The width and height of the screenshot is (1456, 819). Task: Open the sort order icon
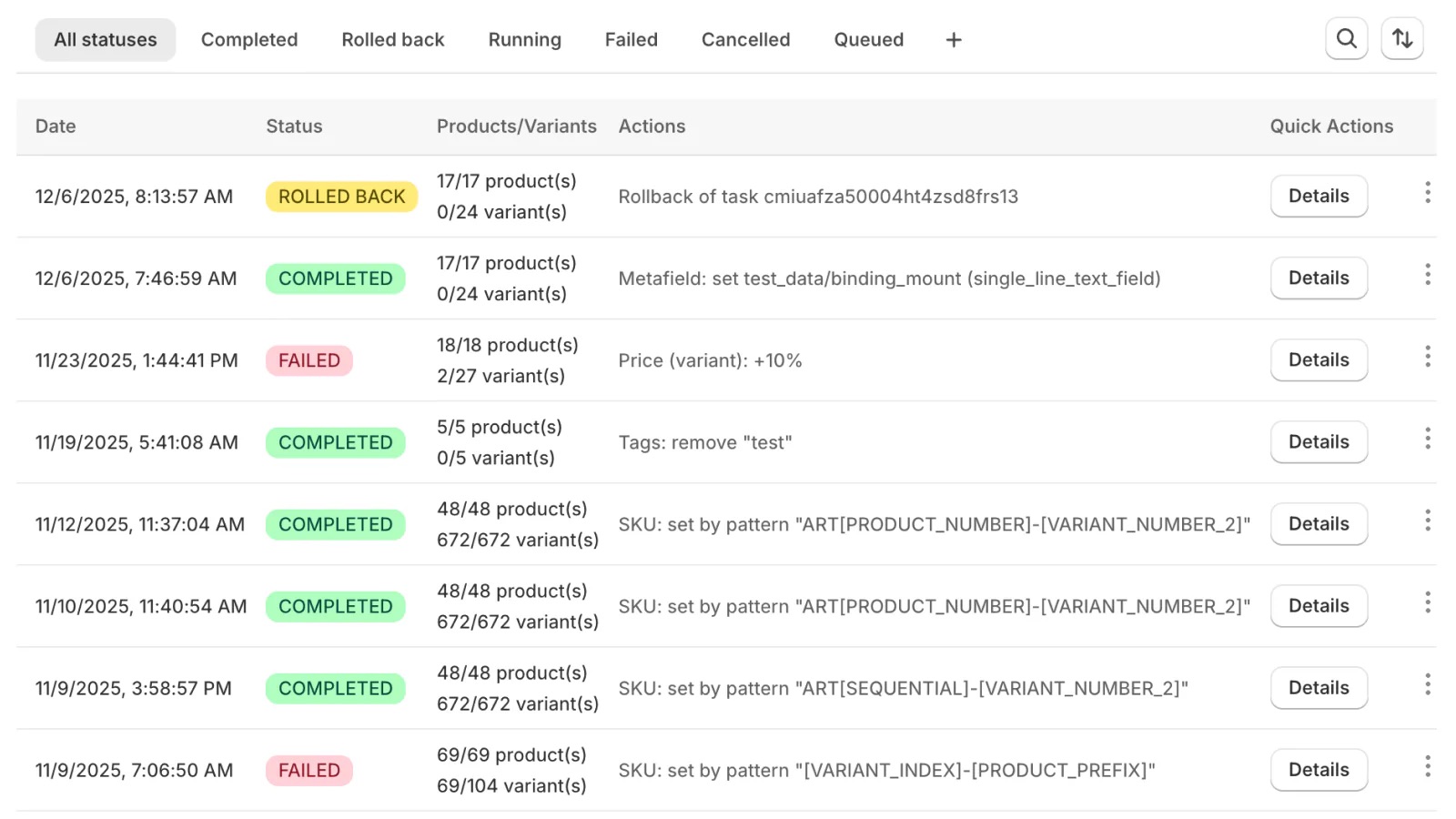(x=1402, y=39)
